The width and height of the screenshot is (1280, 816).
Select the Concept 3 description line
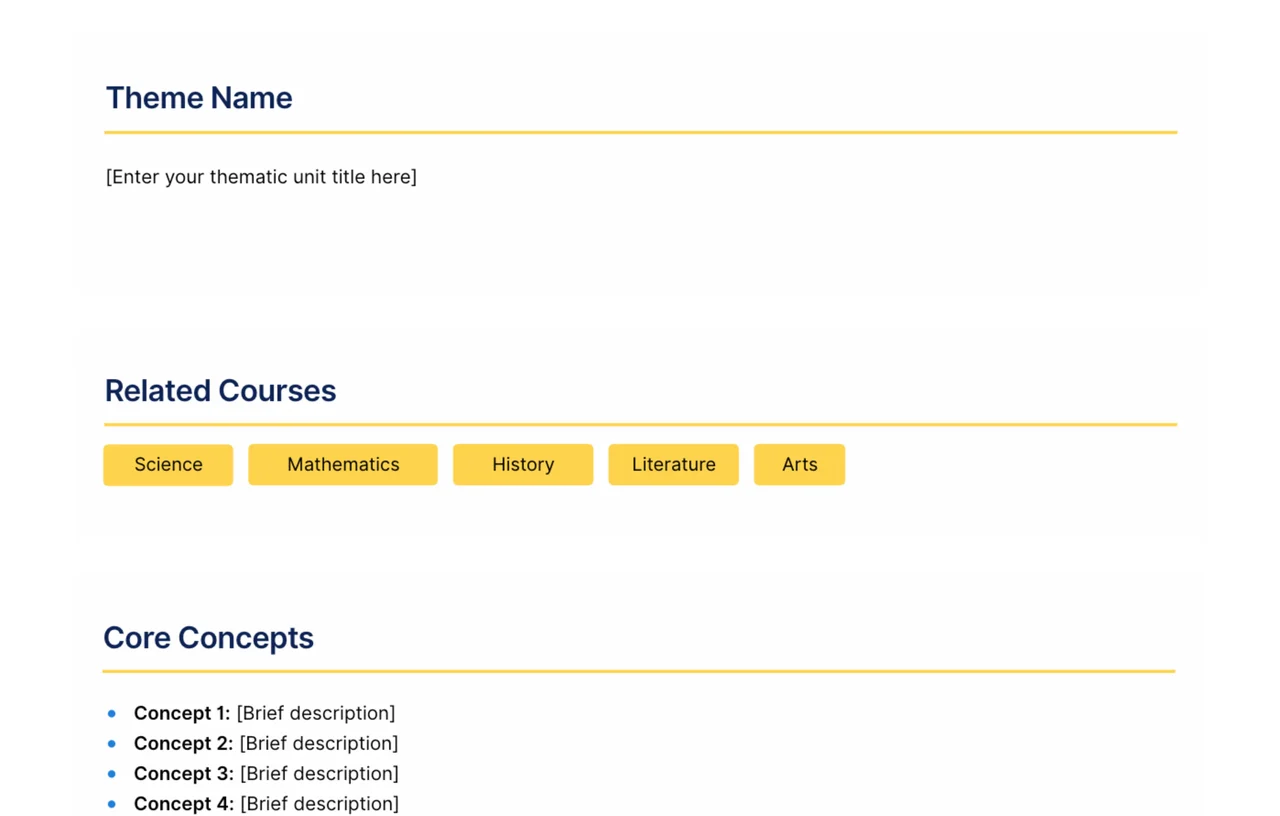[x=266, y=773]
